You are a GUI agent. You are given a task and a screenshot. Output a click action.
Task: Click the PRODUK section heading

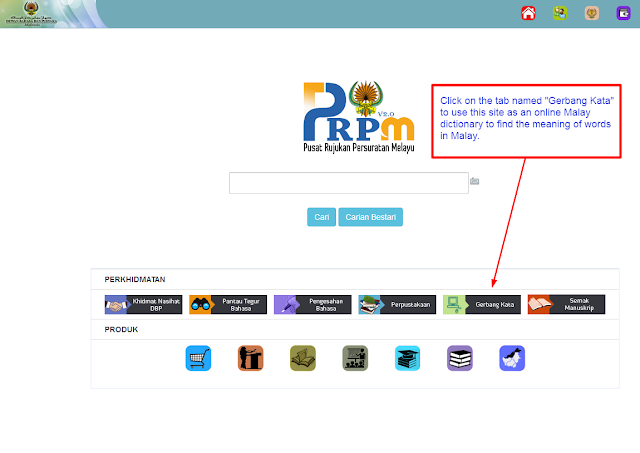[x=121, y=329]
